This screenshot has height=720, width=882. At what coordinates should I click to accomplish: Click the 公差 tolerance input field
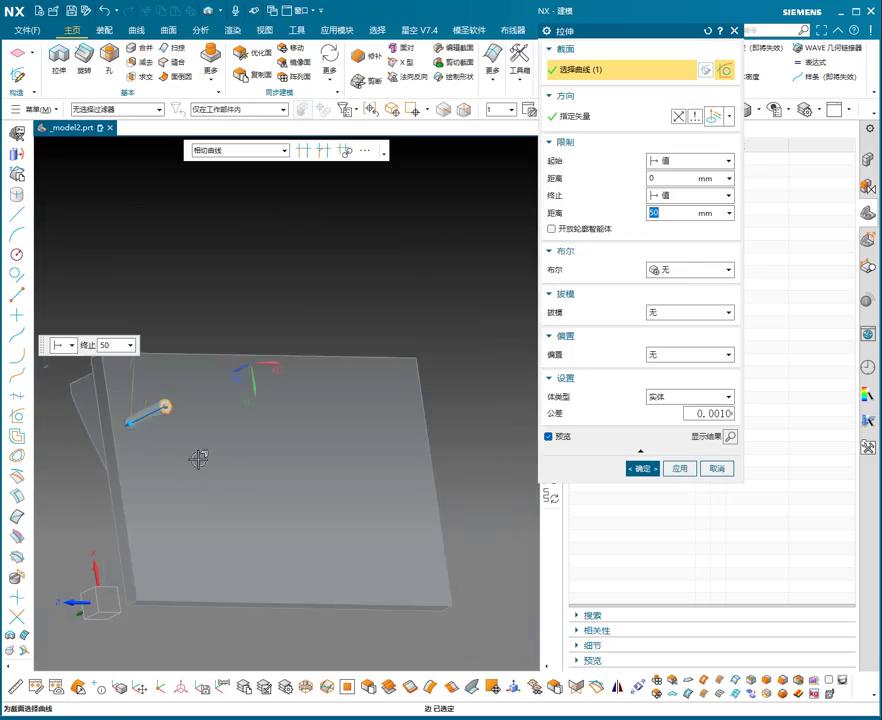pyautogui.click(x=709, y=414)
